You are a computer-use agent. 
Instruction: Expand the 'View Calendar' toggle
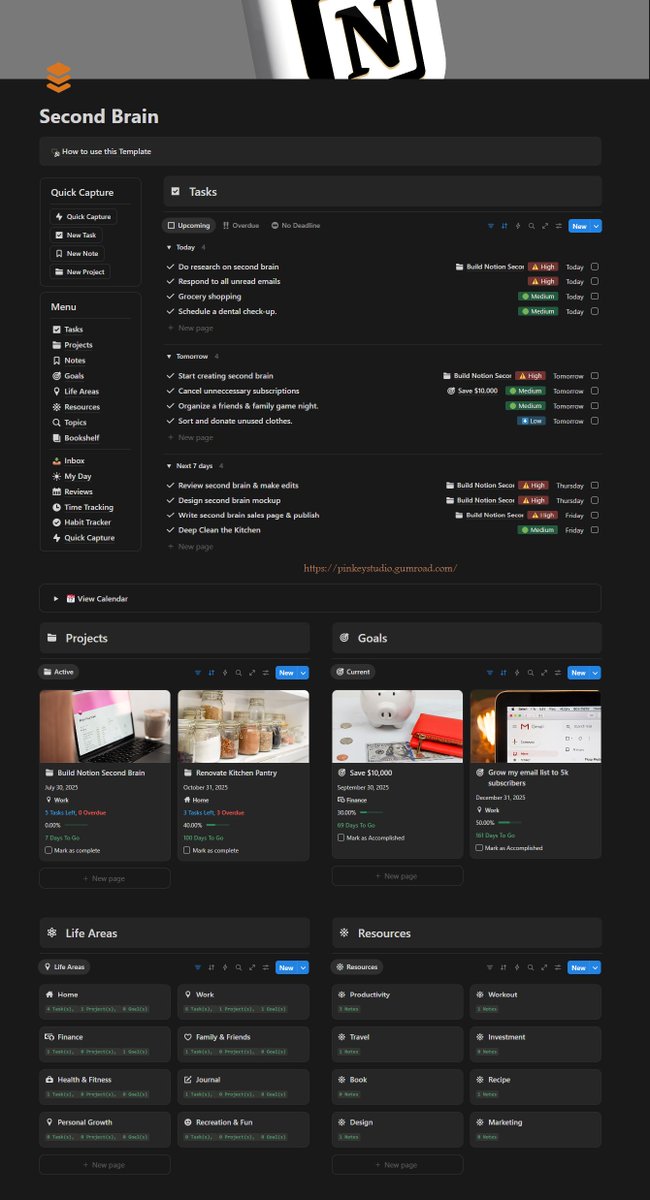point(56,599)
